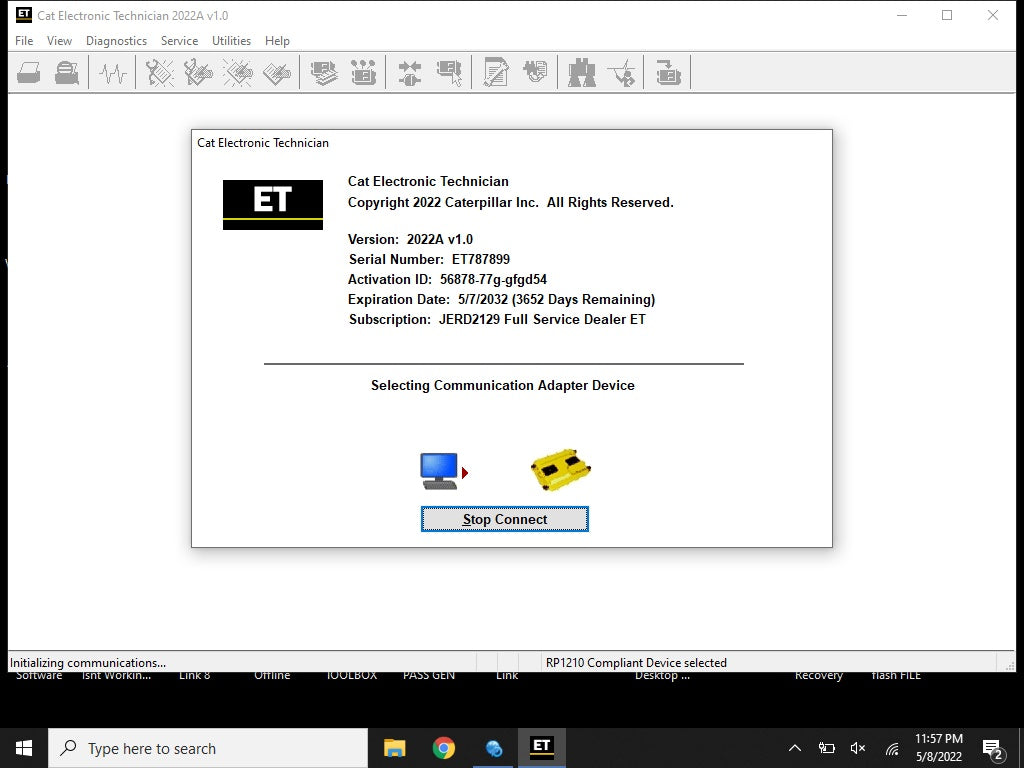Open Diagnostic Tests toolbar icon
This screenshot has width=1024, height=768.
tap(363, 72)
